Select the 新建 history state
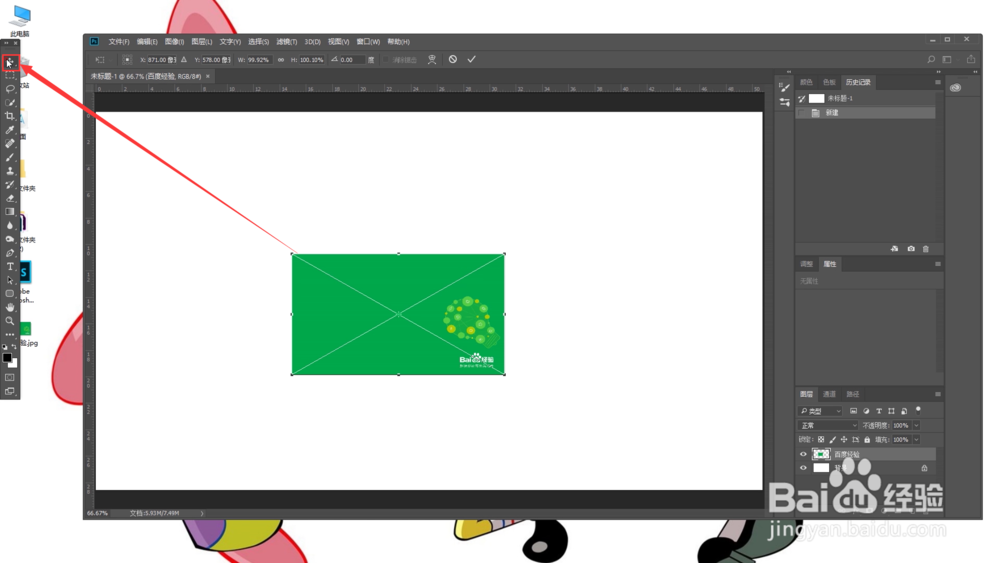1000x563 pixels. (x=866, y=113)
